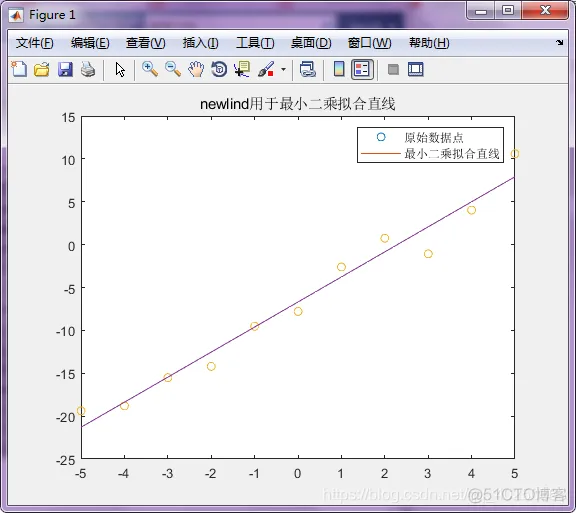This screenshot has height=513, width=576.
Task: Click the y-axis tick label 15
Action: (68, 118)
